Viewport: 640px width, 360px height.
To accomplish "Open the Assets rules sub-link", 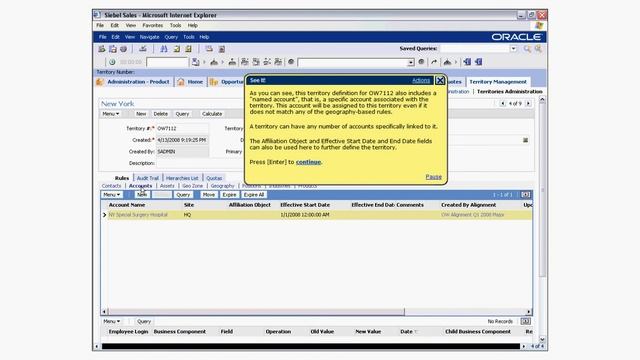I will pyautogui.click(x=167, y=186).
